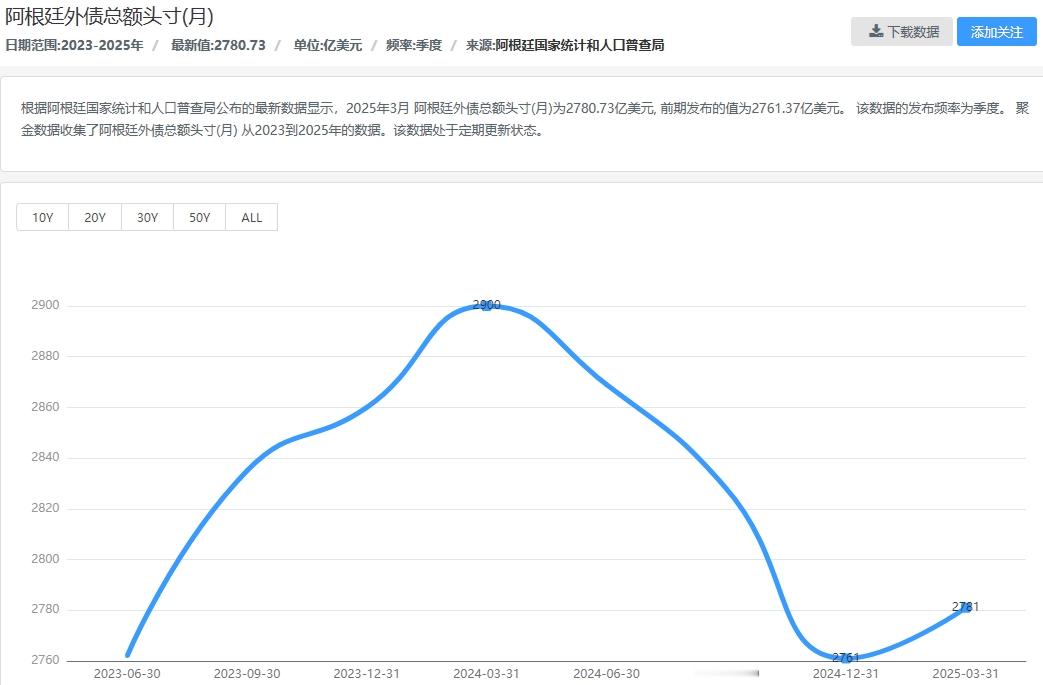Image resolution: width=1043 pixels, height=685 pixels.
Task: Click the 2023-06-30 axis label
Action: (x=127, y=674)
